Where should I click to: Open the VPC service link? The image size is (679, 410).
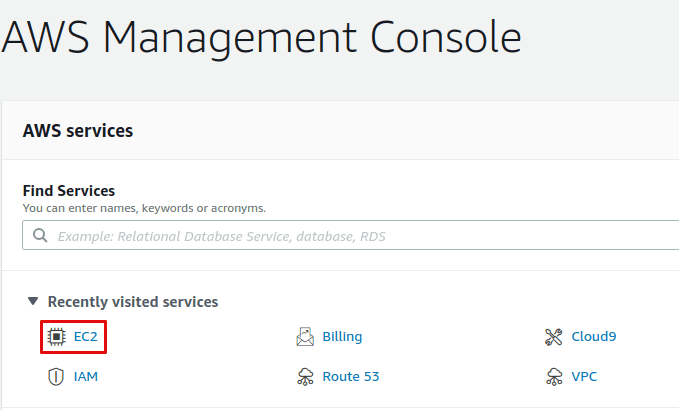(585, 377)
